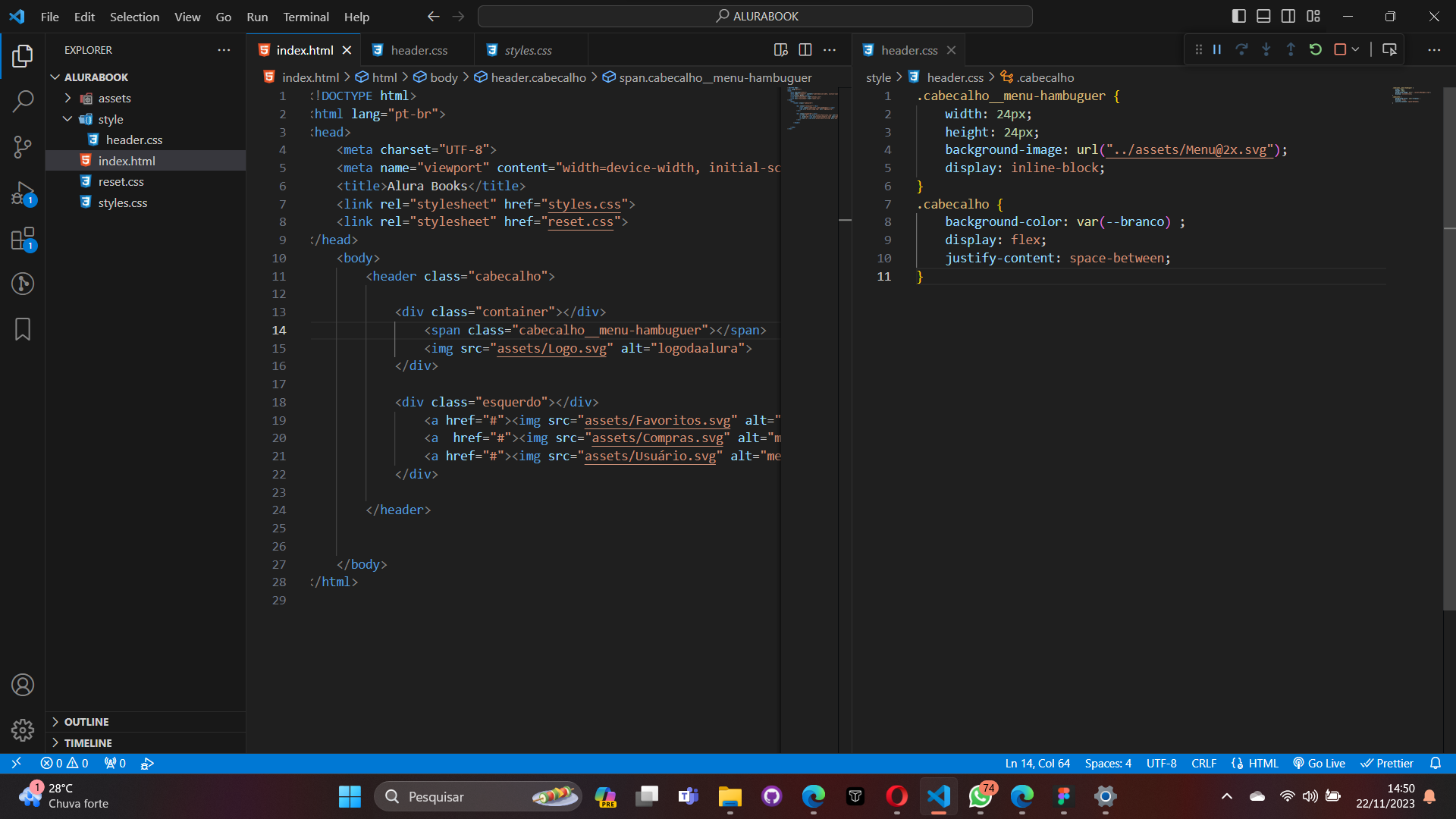1456x819 pixels.
Task: Click the right editor vertical scrollbar
Action: pyautogui.click(x=1449, y=349)
